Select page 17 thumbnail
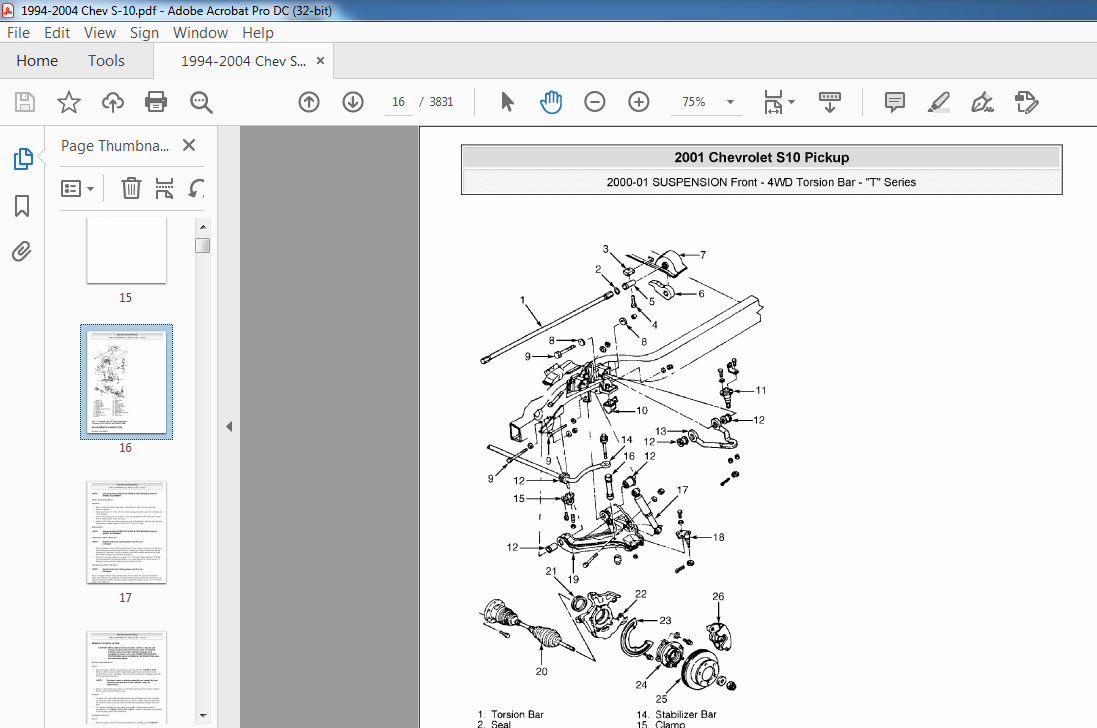Screen dimensions: 1097x728 coord(126,532)
